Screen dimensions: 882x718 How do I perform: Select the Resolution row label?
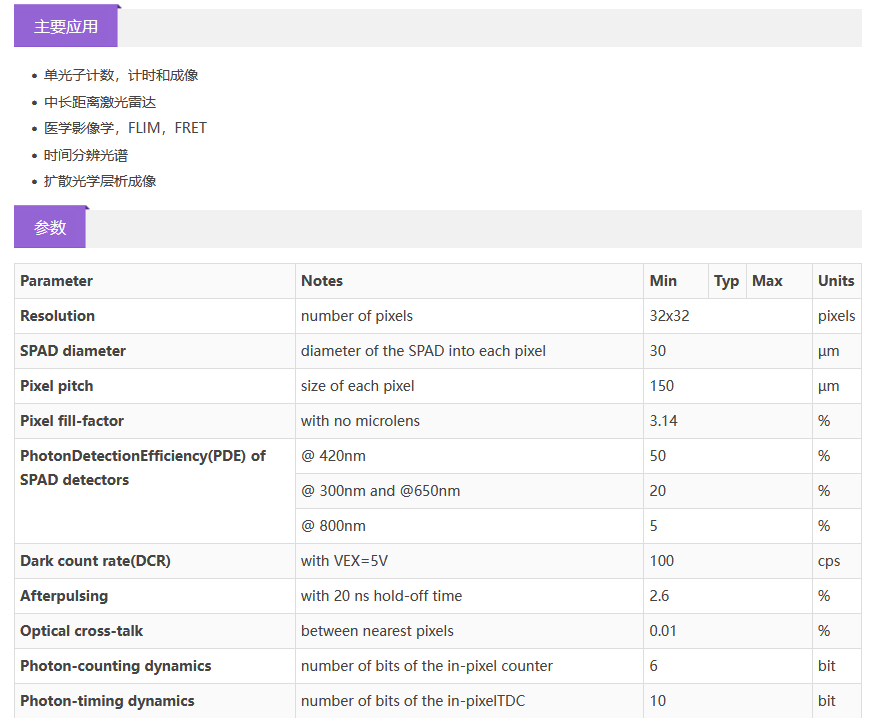tap(58, 316)
